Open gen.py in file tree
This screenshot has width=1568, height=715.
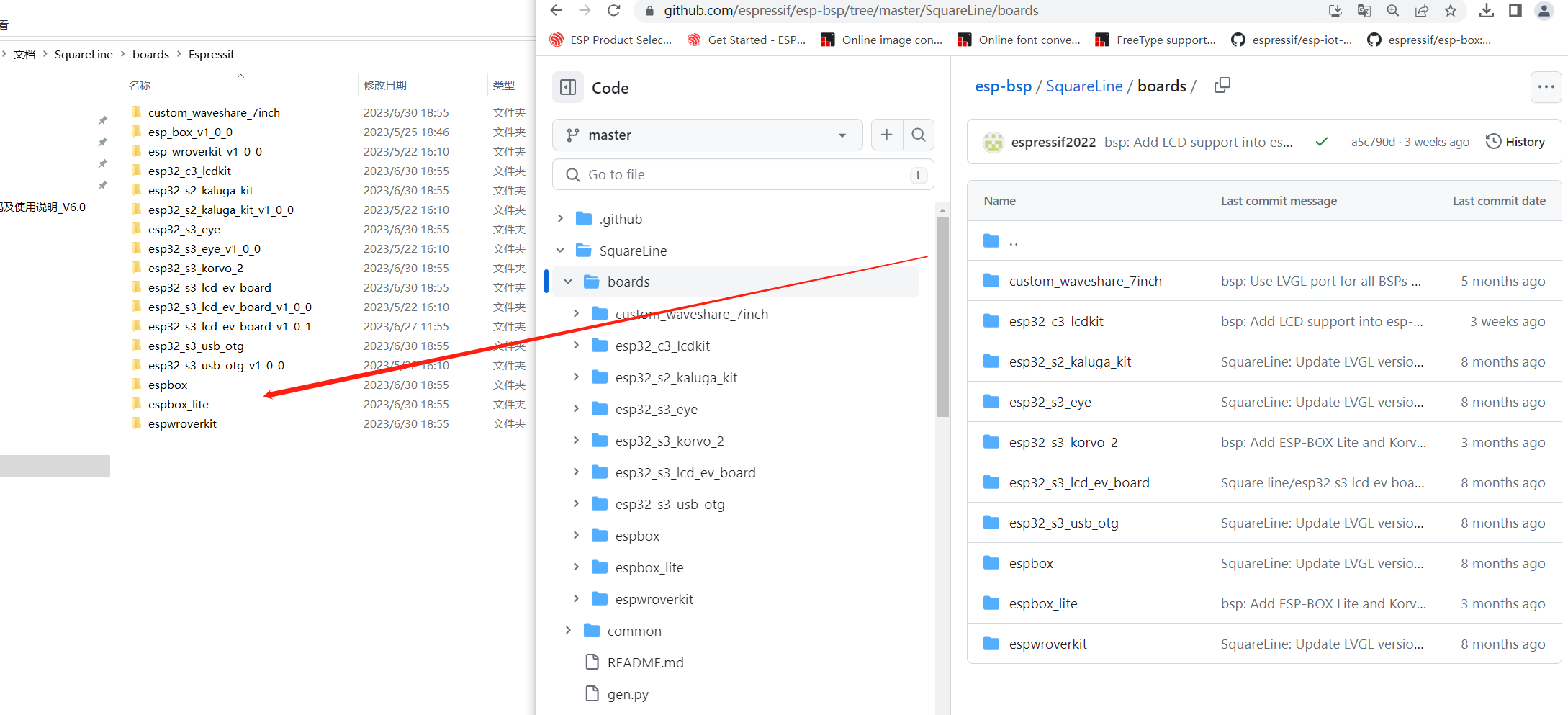[x=628, y=694]
